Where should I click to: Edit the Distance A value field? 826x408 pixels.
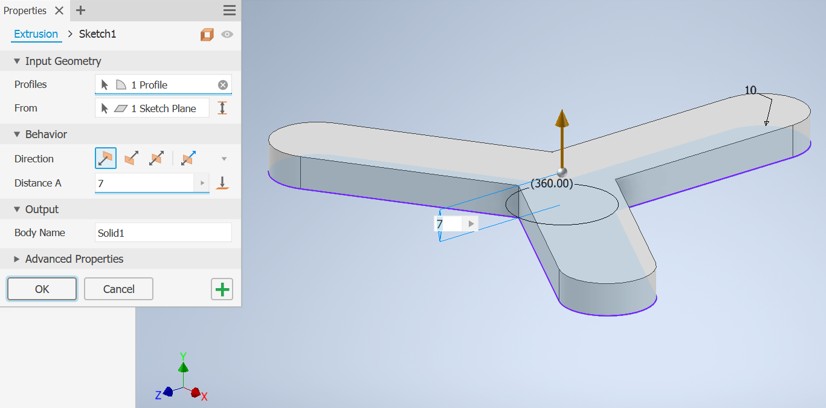click(x=144, y=183)
